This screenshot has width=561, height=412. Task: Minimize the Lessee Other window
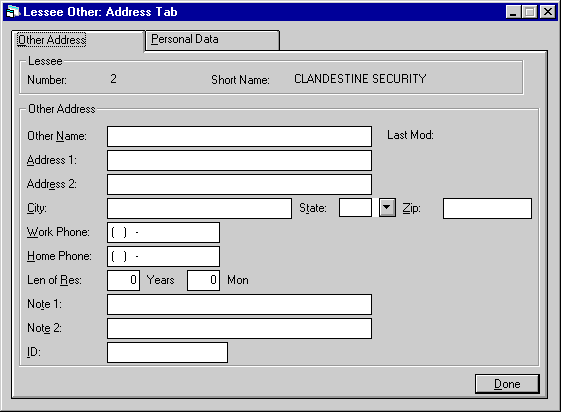pyautogui.click(x=513, y=12)
